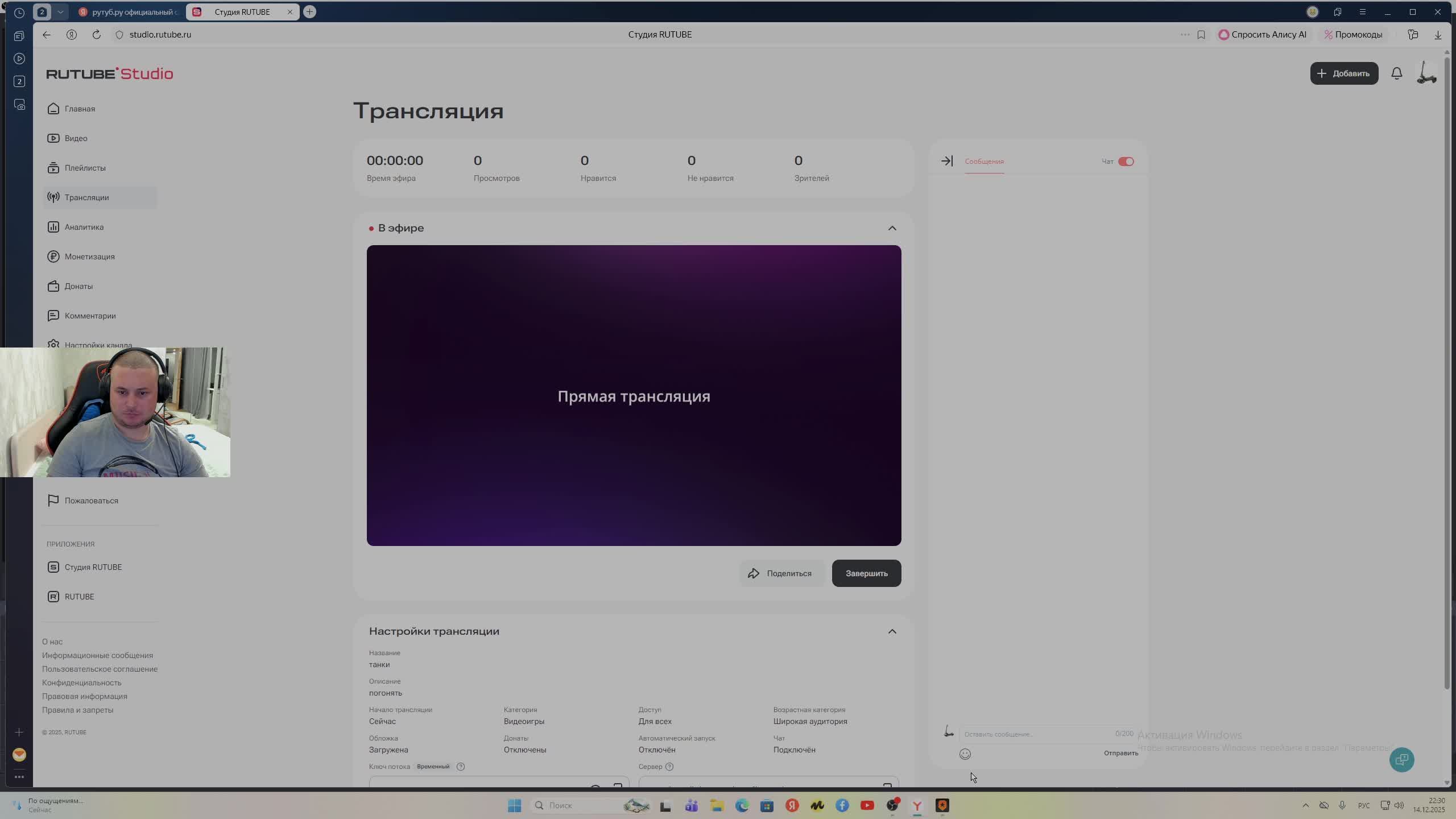
Task: Open Аналитика section in sidebar
Action: tap(83, 226)
